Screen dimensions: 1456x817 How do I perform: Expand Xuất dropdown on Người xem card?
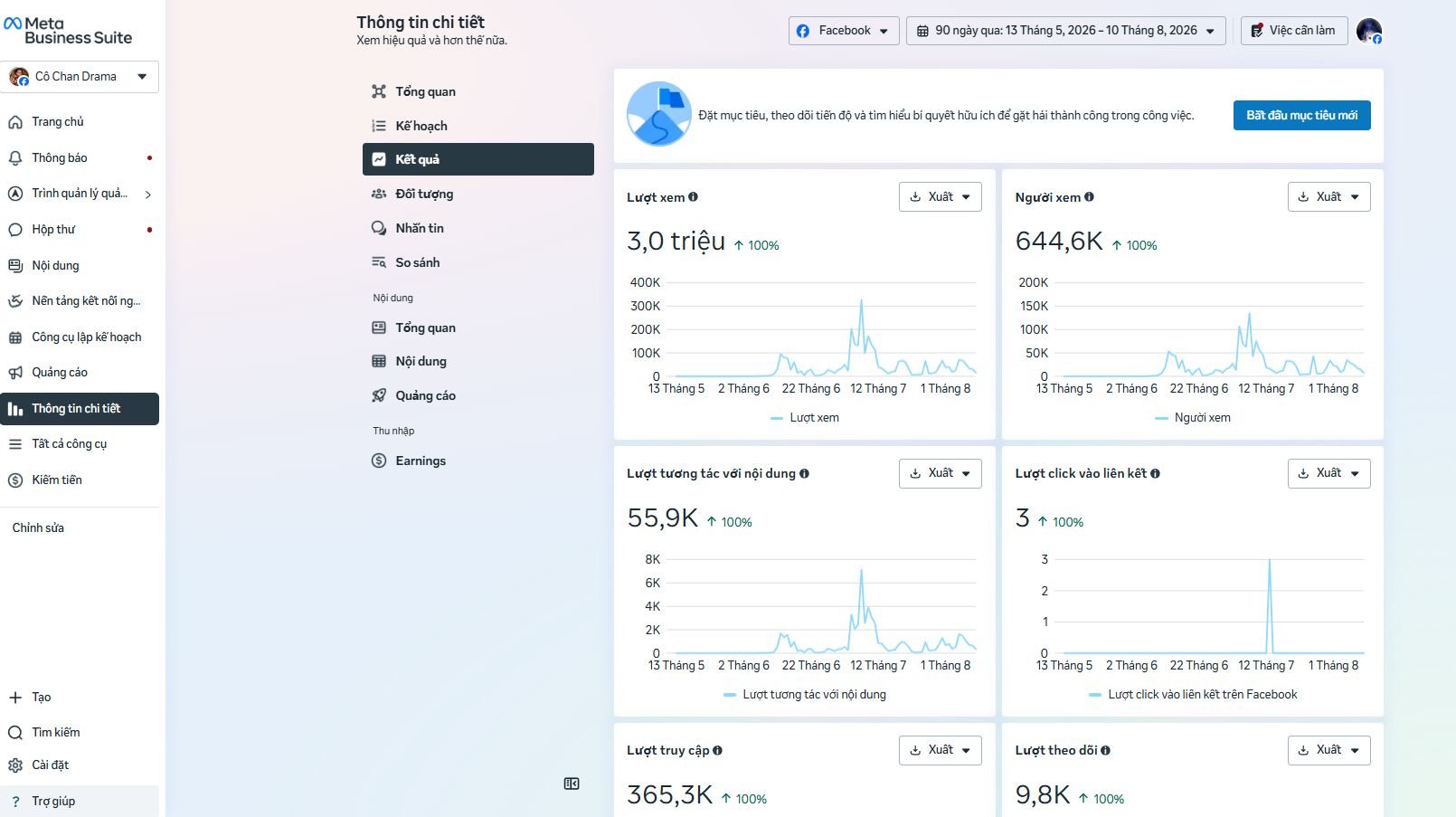tap(1328, 197)
